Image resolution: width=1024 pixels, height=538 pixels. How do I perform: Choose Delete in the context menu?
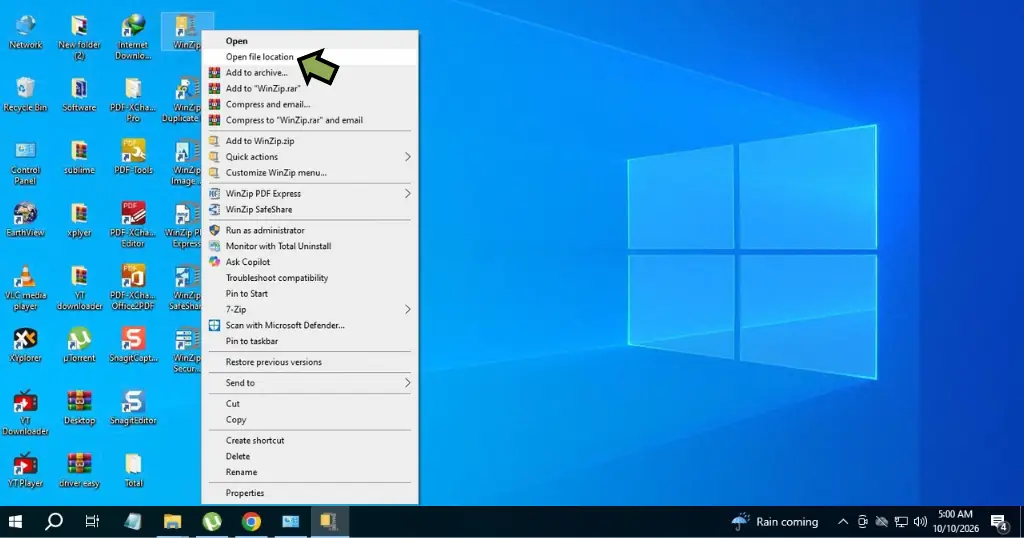coord(310,456)
